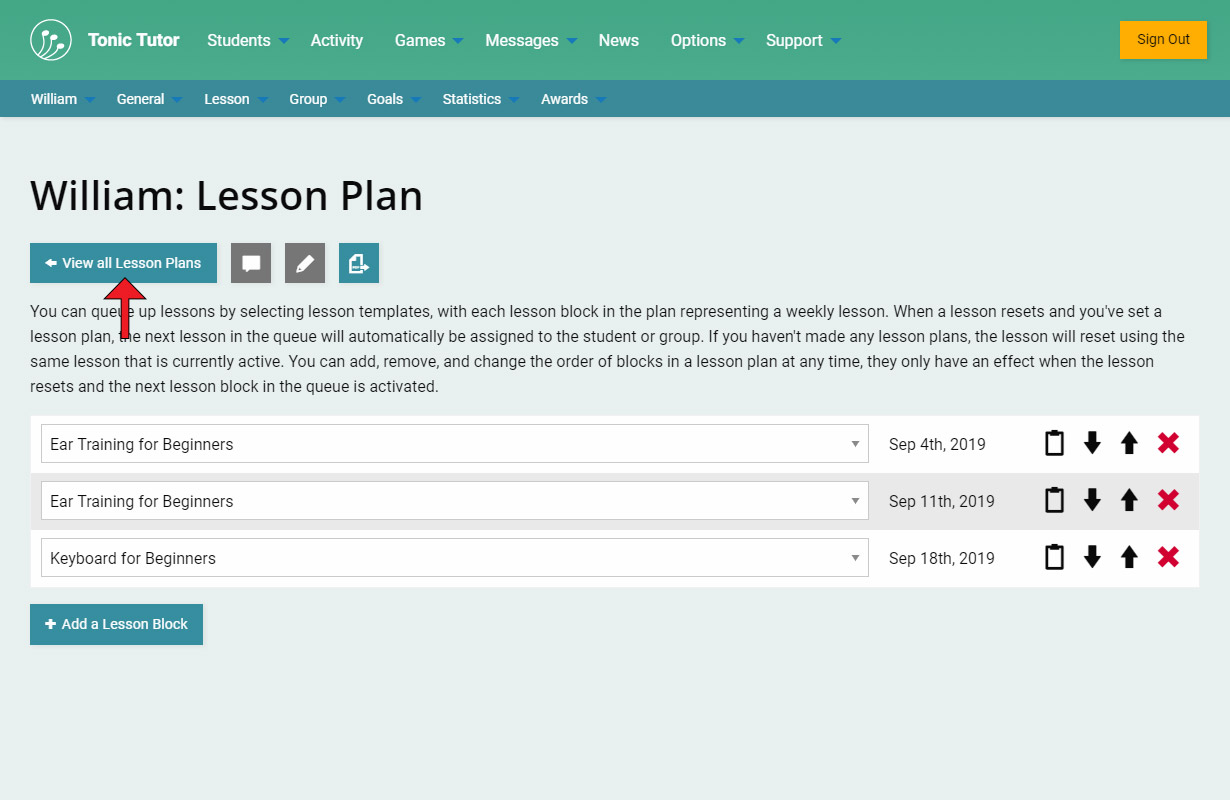Open the Sep 11th lesson template dropdown
Image resolution: width=1230 pixels, height=800 pixels.
(x=454, y=501)
